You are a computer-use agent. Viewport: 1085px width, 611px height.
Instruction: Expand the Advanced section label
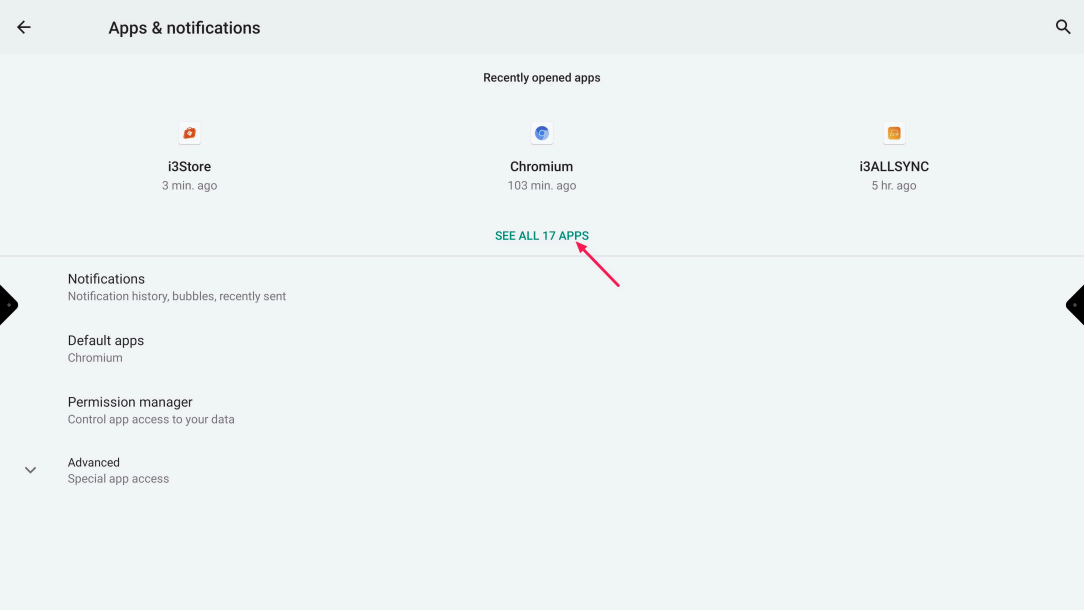click(x=94, y=463)
